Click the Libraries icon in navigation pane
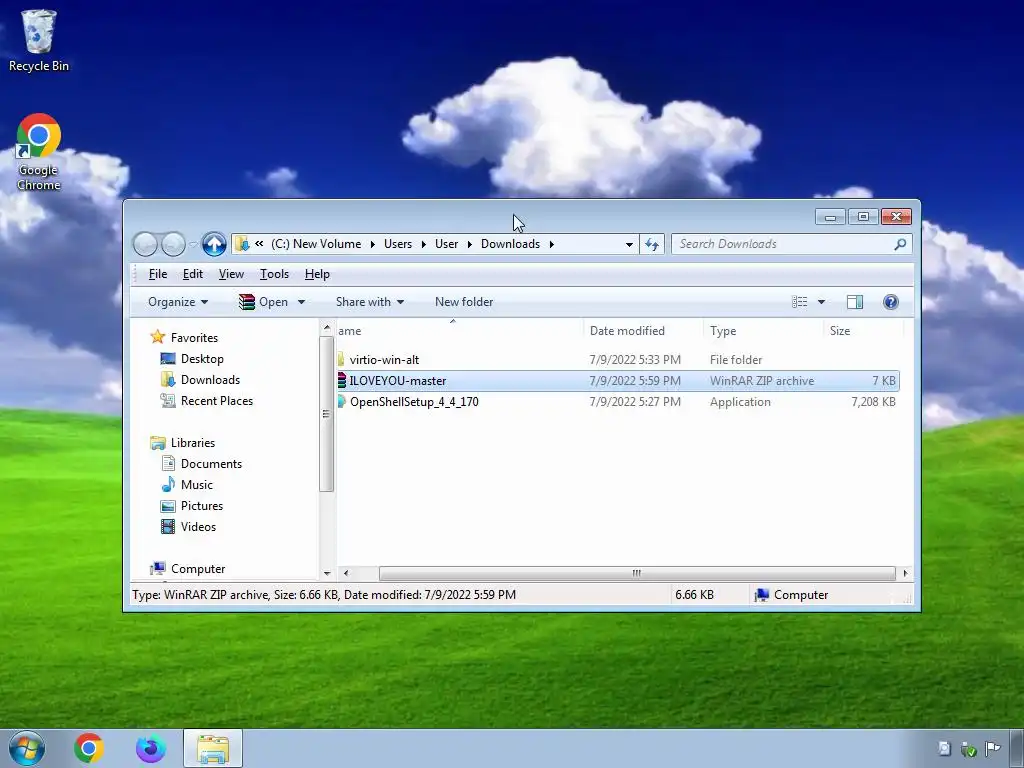The width and height of the screenshot is (1024, 768). (157, 443)
